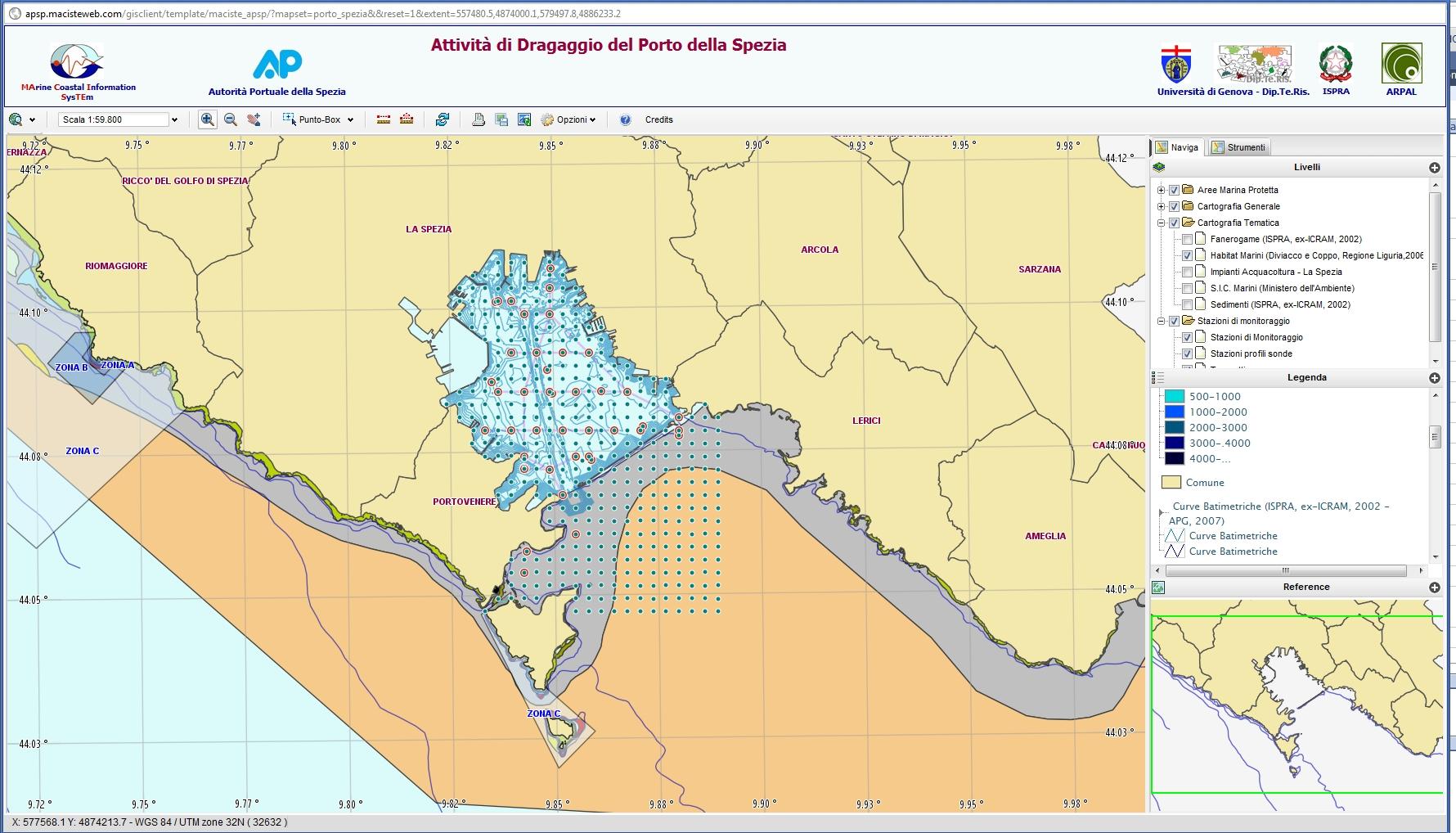Switch to the Strumenti tab
1456x833 pixels.
[x=1239, y=147]
